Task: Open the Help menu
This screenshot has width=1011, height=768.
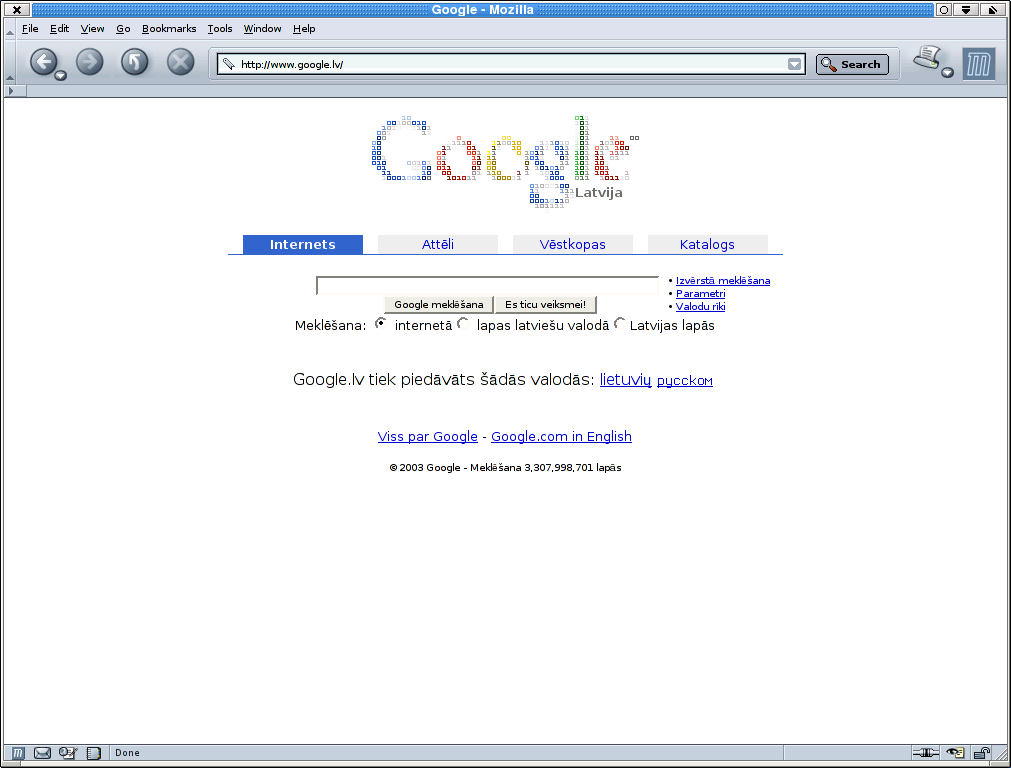Action: point(304,28)
